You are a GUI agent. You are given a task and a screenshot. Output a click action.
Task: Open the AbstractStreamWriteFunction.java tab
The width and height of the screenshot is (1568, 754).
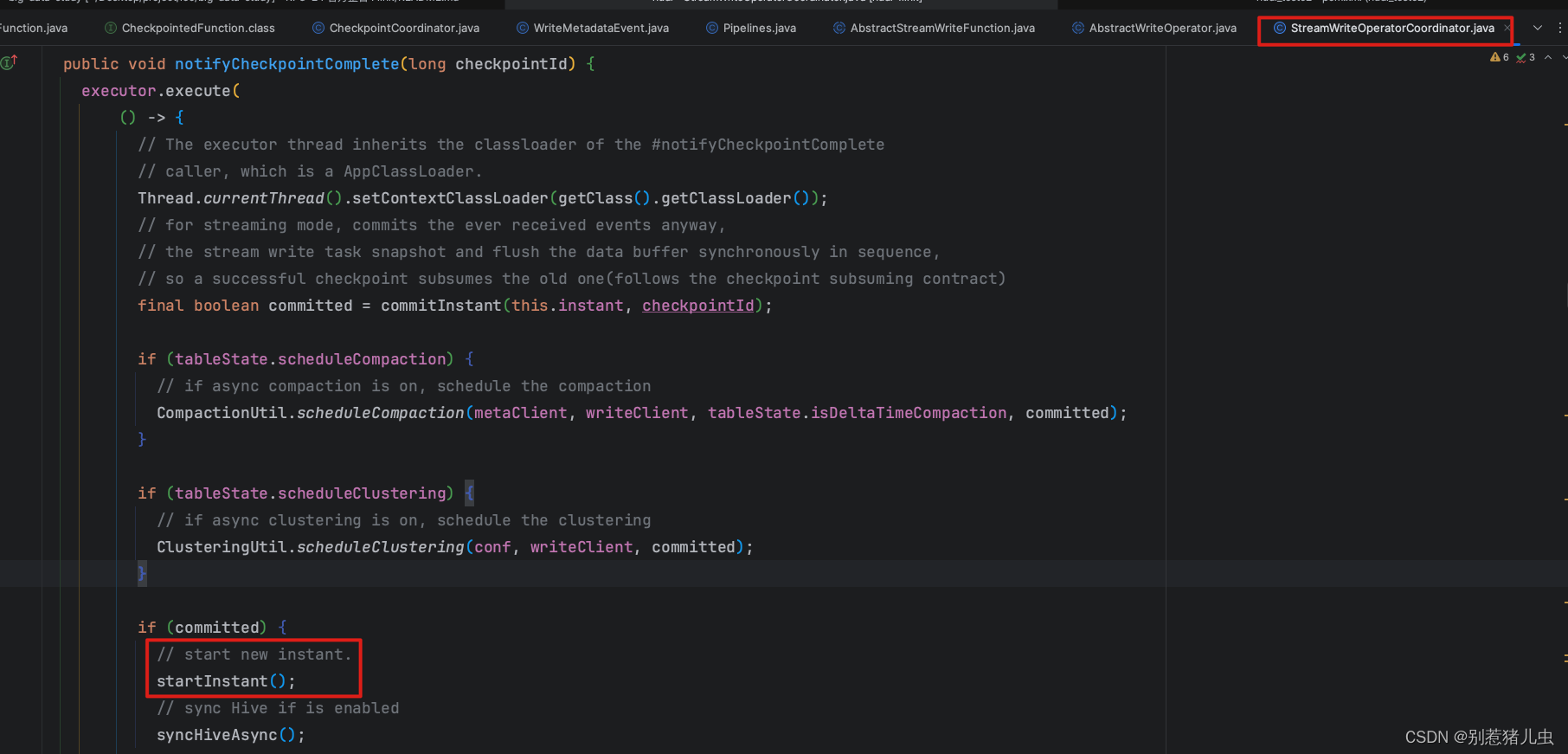(x=934, y=28)
